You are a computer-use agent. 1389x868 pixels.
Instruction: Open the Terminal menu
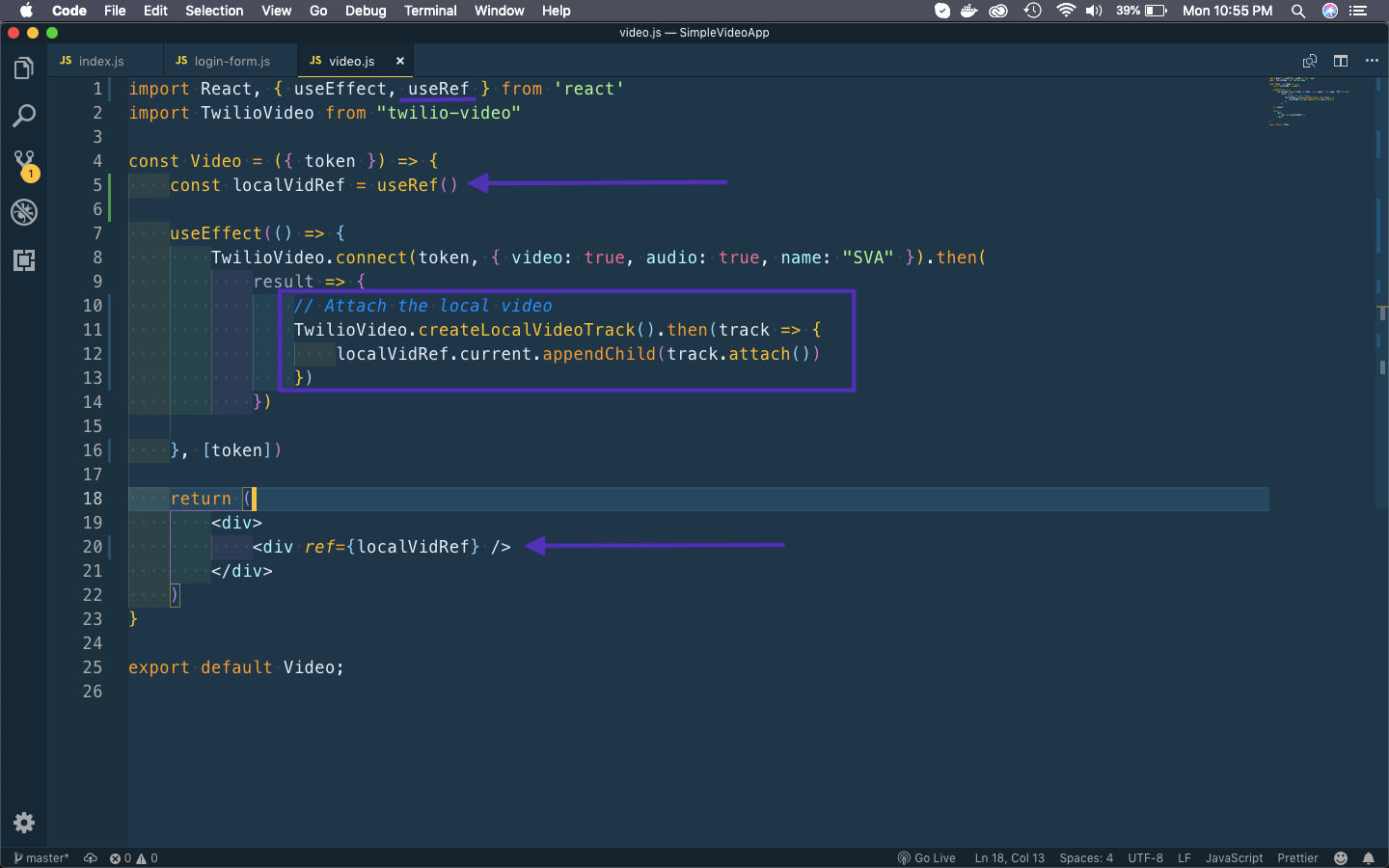(430, 11)
